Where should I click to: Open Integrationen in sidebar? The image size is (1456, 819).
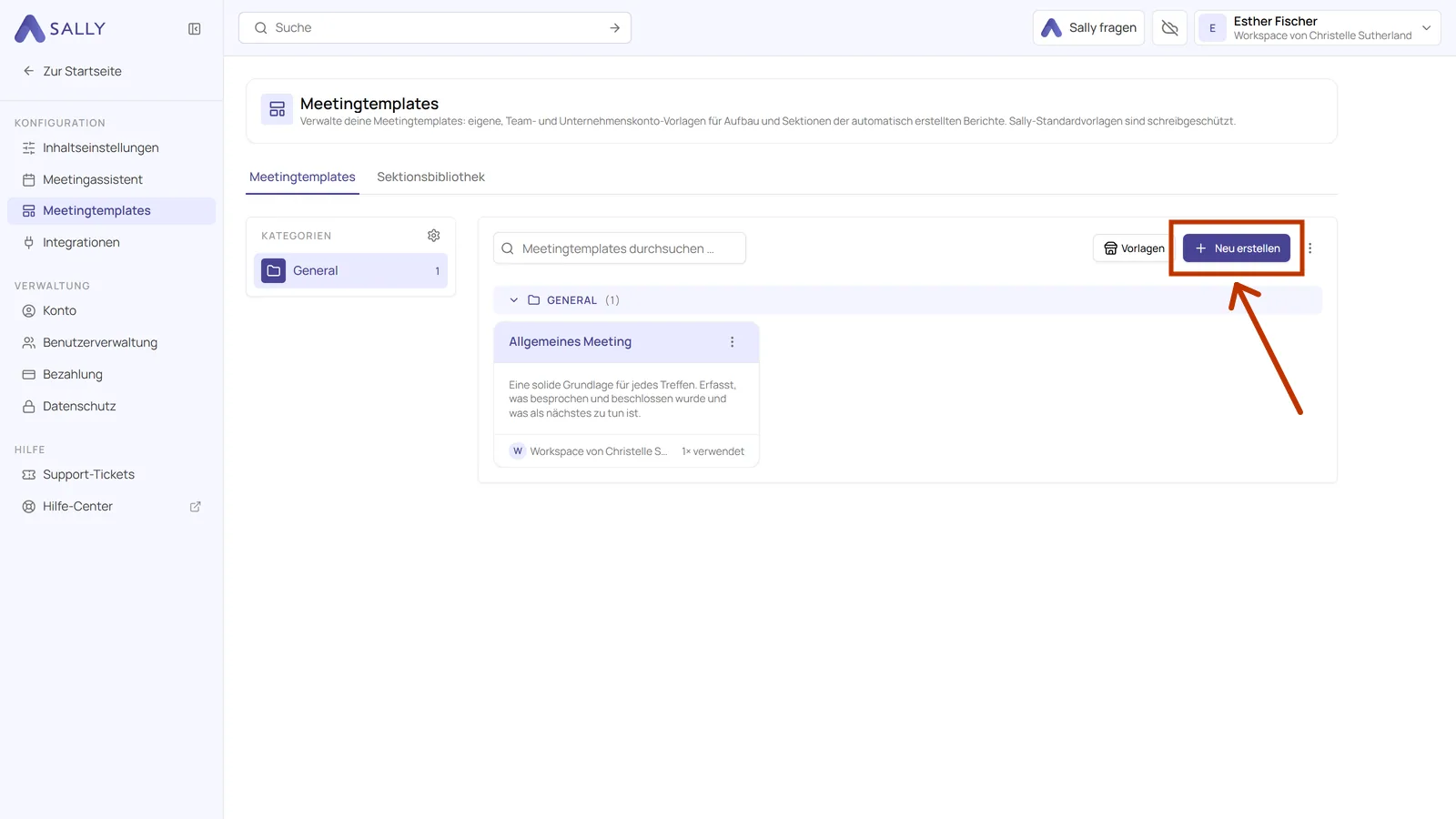(x=111, y=242)
